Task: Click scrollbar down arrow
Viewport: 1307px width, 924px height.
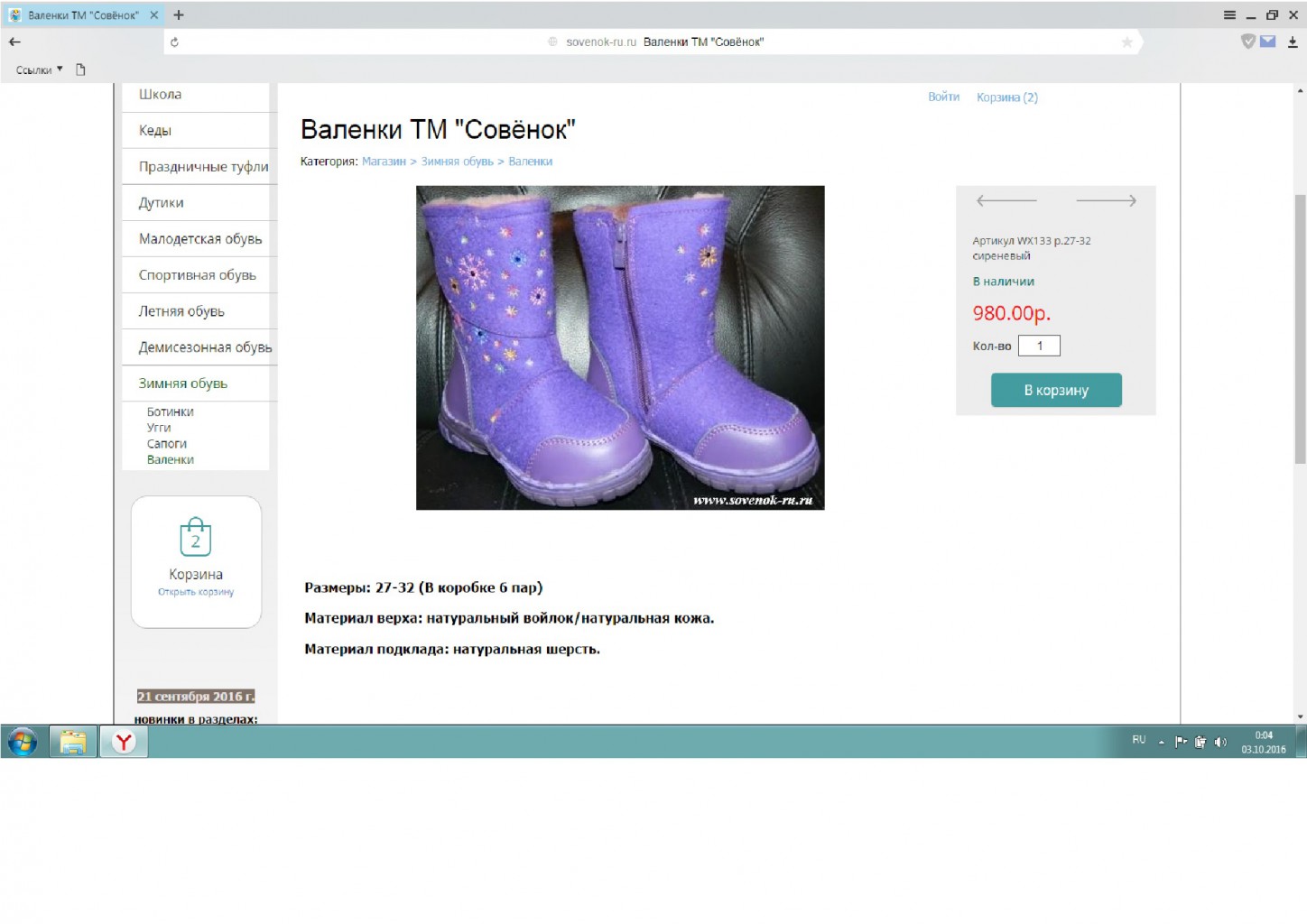Action: click(1300, 716)
